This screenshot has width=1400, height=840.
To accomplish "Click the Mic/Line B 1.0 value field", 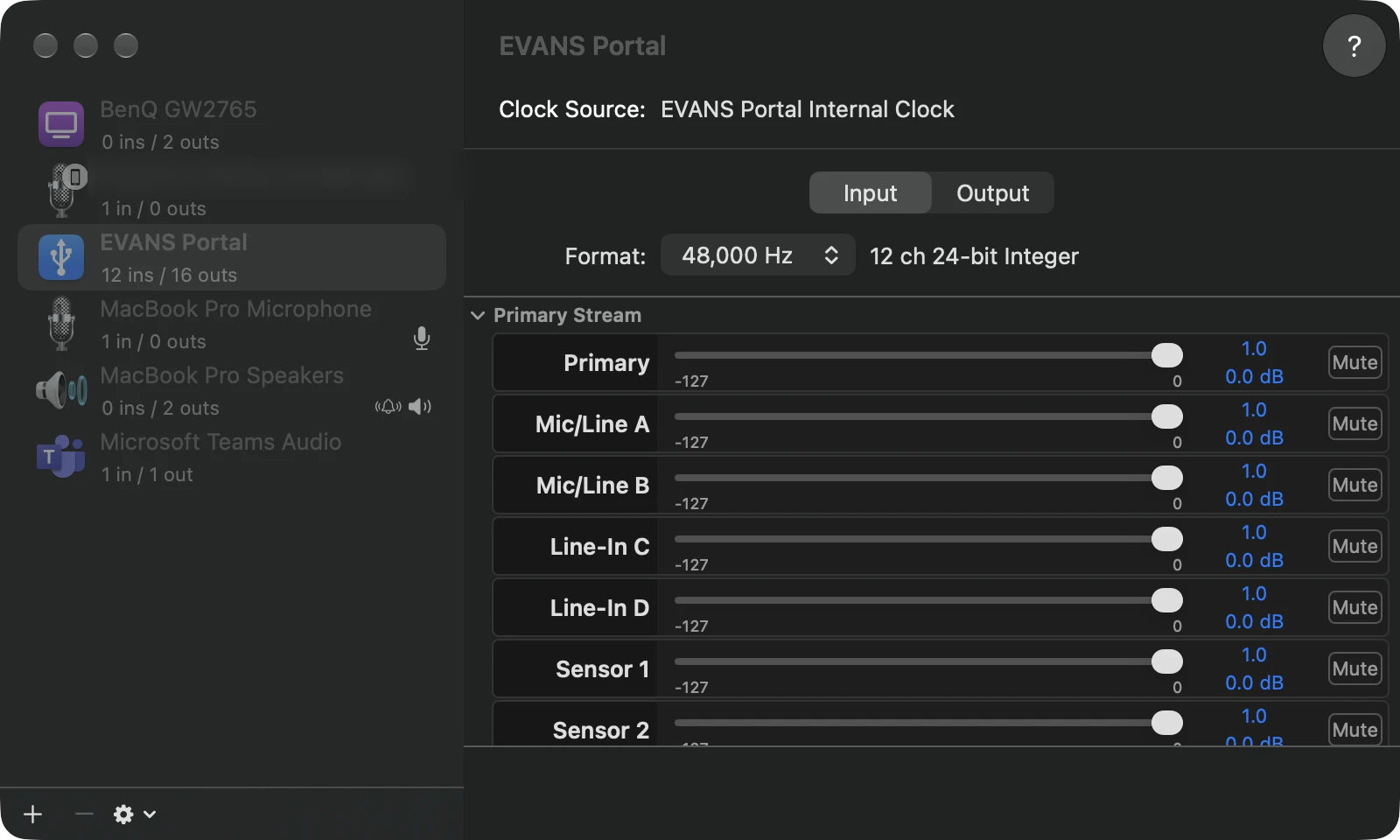I will click(x=1254, y=471).
